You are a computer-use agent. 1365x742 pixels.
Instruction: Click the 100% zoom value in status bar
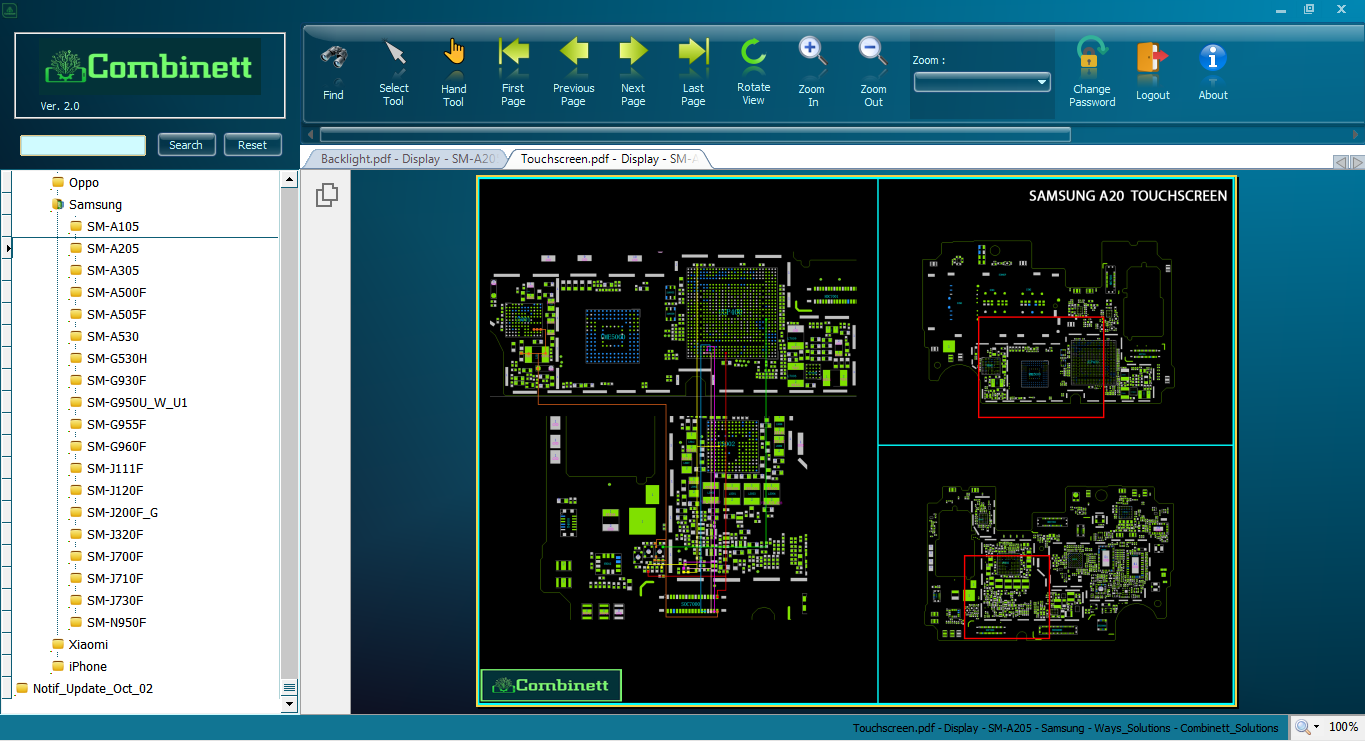click(x=1343, y=727)
